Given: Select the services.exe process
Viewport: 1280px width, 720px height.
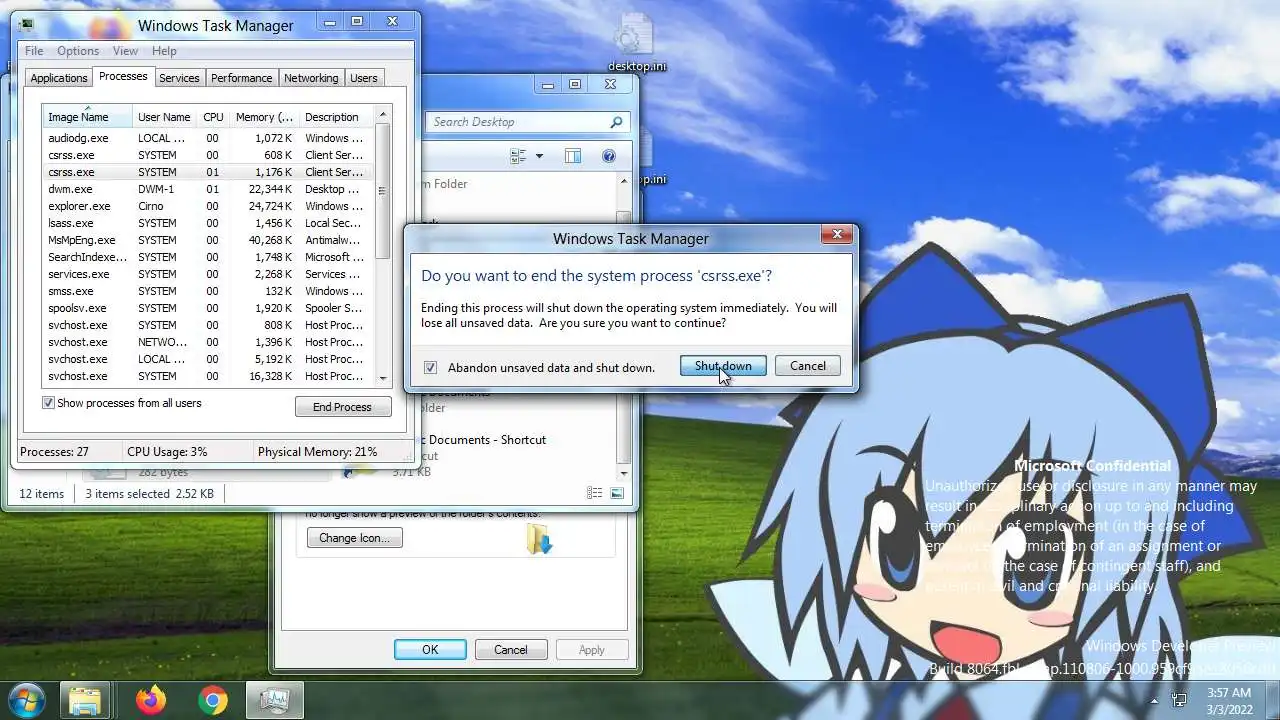Looking at the screenshot, I should 209,274.
